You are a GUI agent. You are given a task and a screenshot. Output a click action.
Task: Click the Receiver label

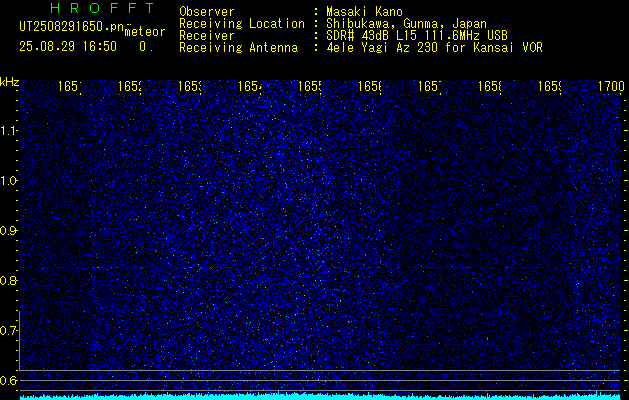pos(207,36)
